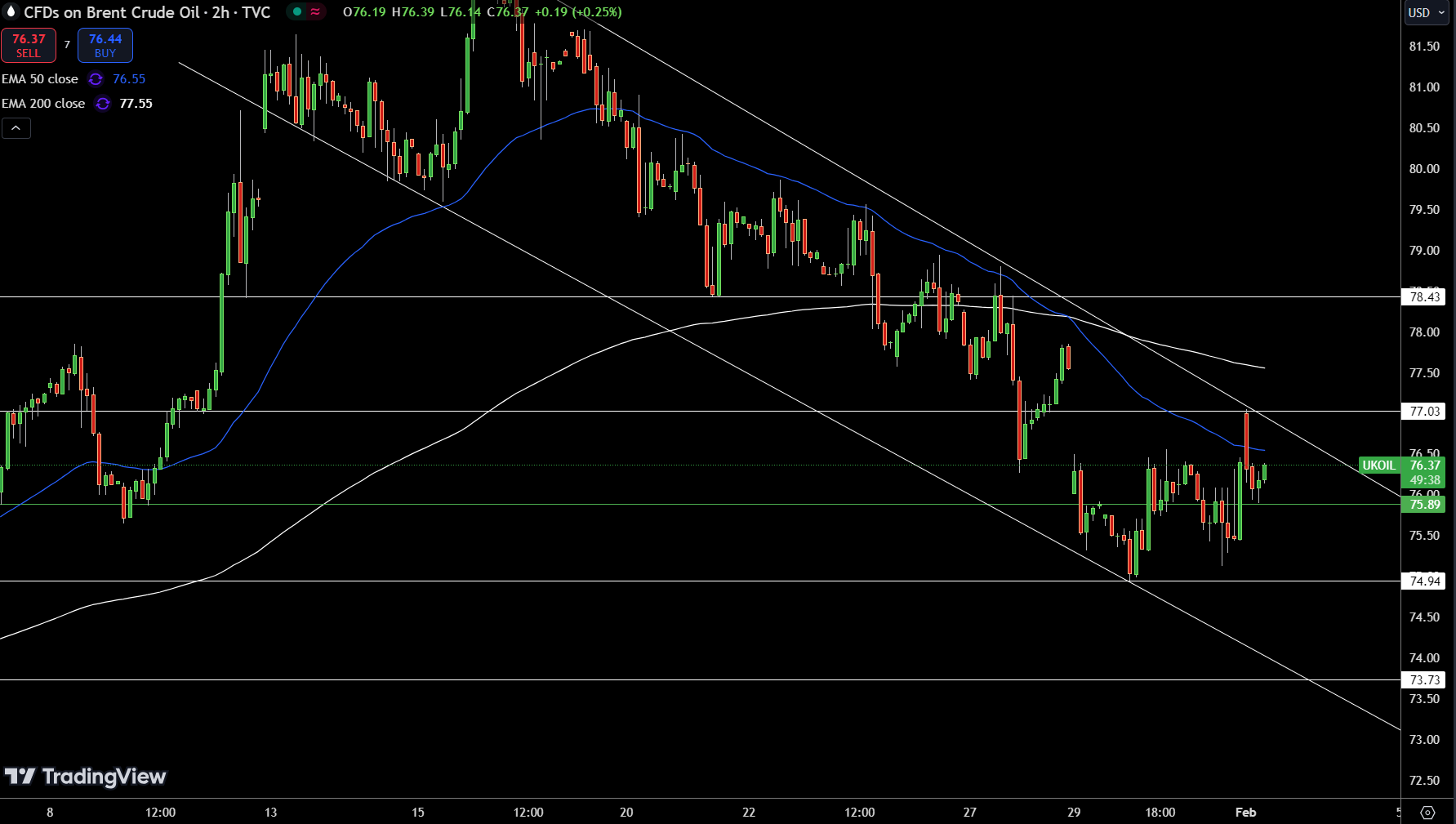1456x824 pixels.
Task: Click the 15 date label on time axis
Action: (418, 813)
